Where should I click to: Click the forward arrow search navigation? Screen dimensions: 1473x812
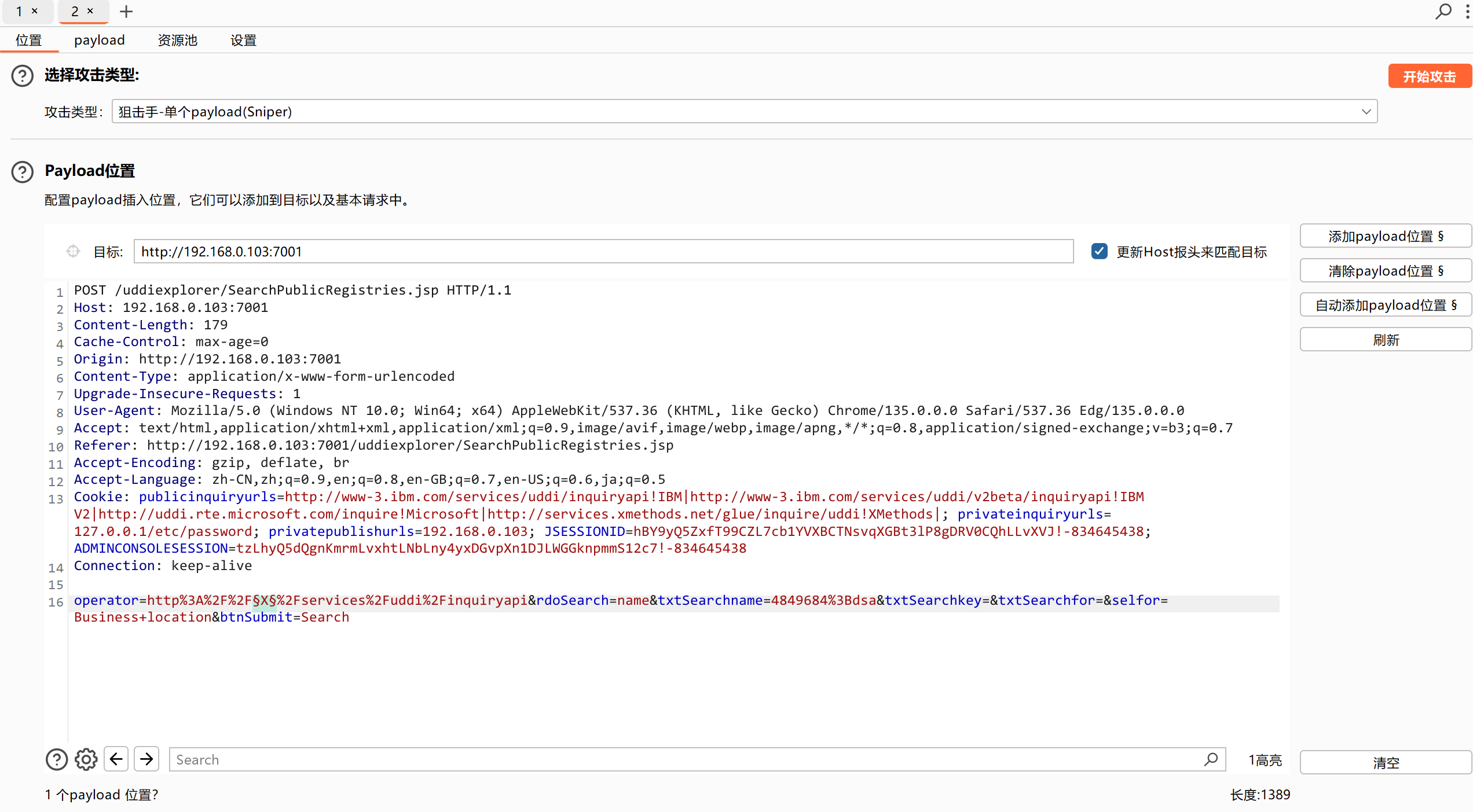[146, 759]
